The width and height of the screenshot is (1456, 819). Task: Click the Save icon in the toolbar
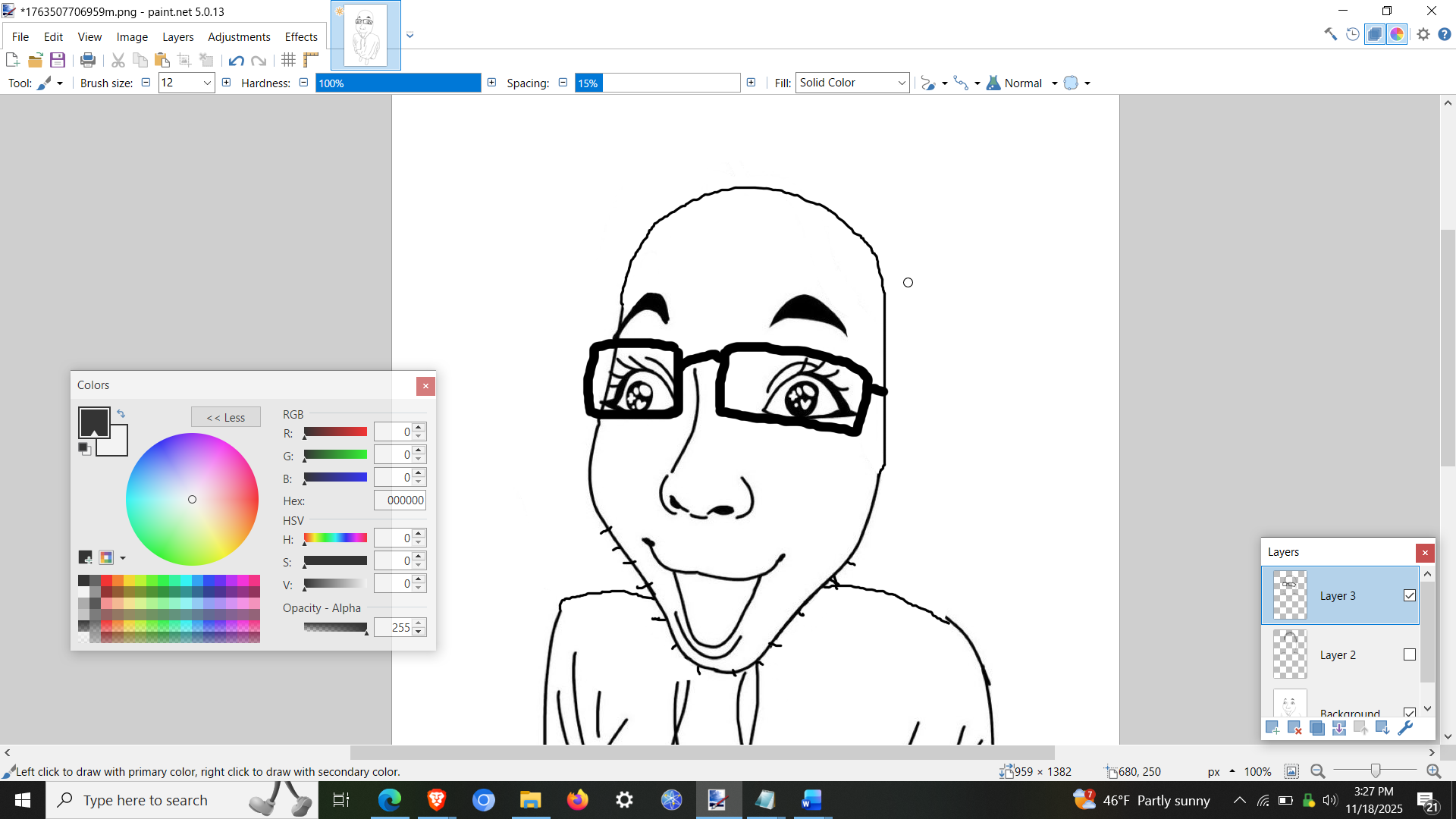(58, 60)
